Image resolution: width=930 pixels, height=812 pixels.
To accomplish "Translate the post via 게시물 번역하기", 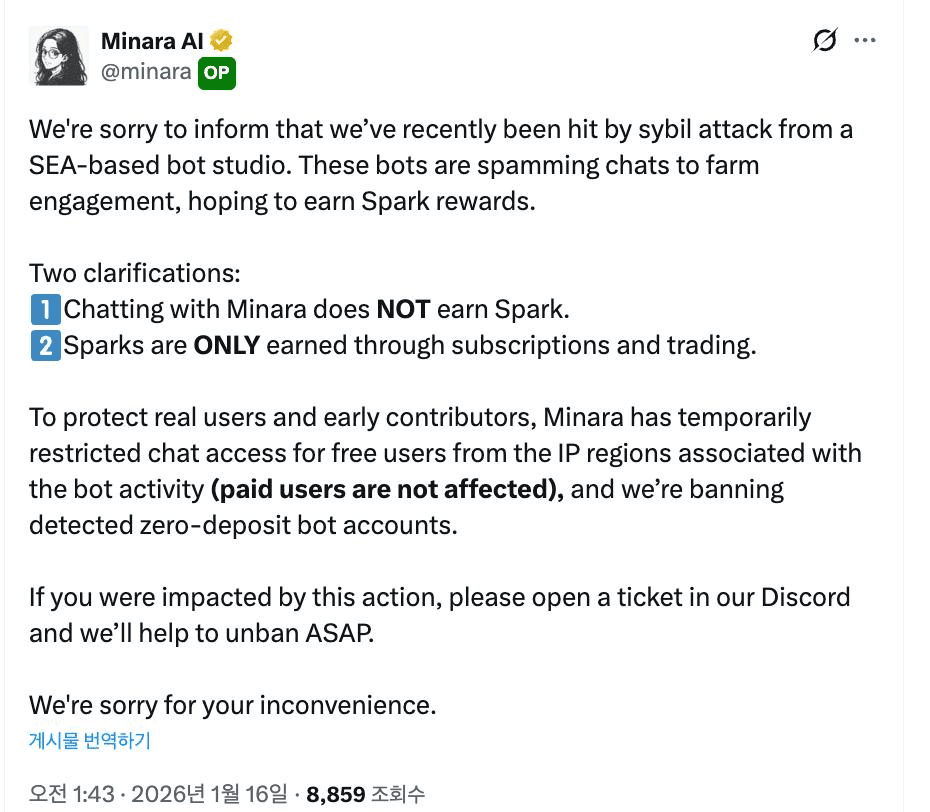I will (x=89, y=741).
